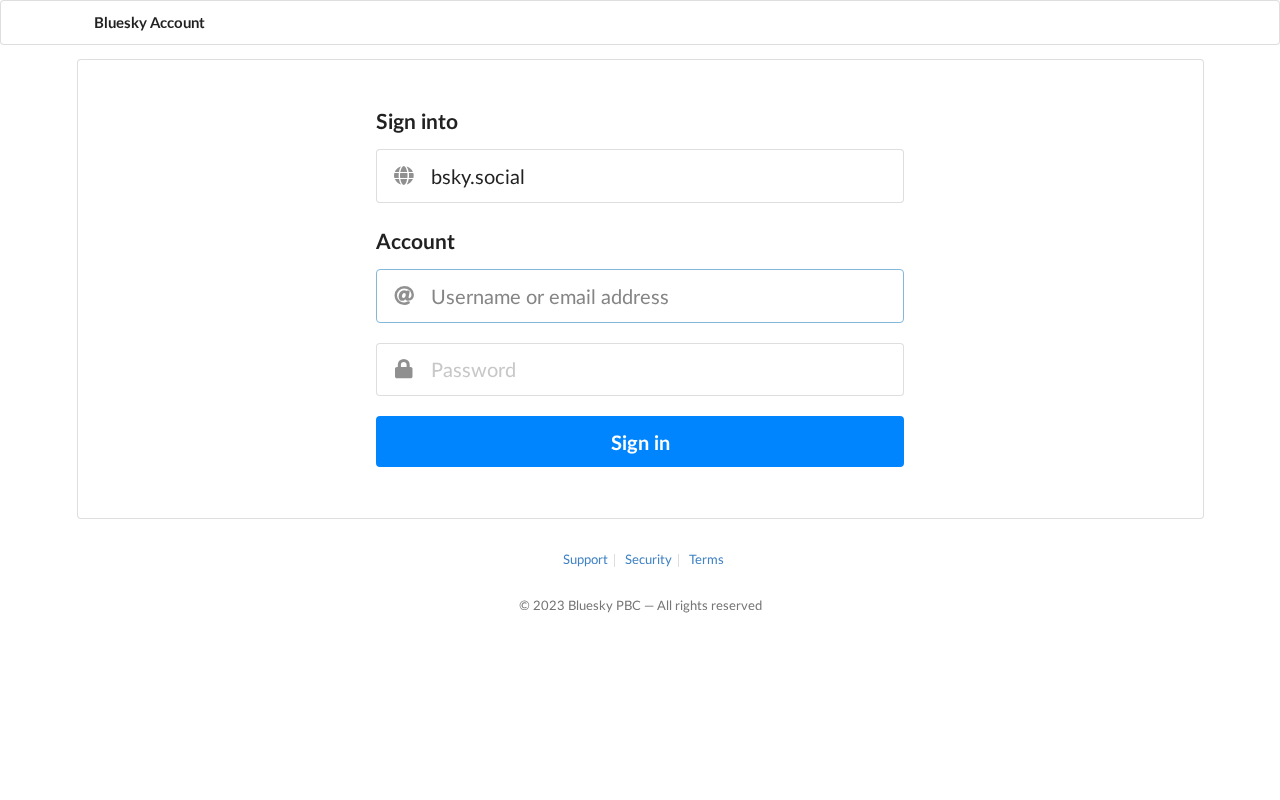Screen dimensions: 1280x800
Task: Open the Terms link in the footer
Action: pyautogui.click(x=706, y=560)
